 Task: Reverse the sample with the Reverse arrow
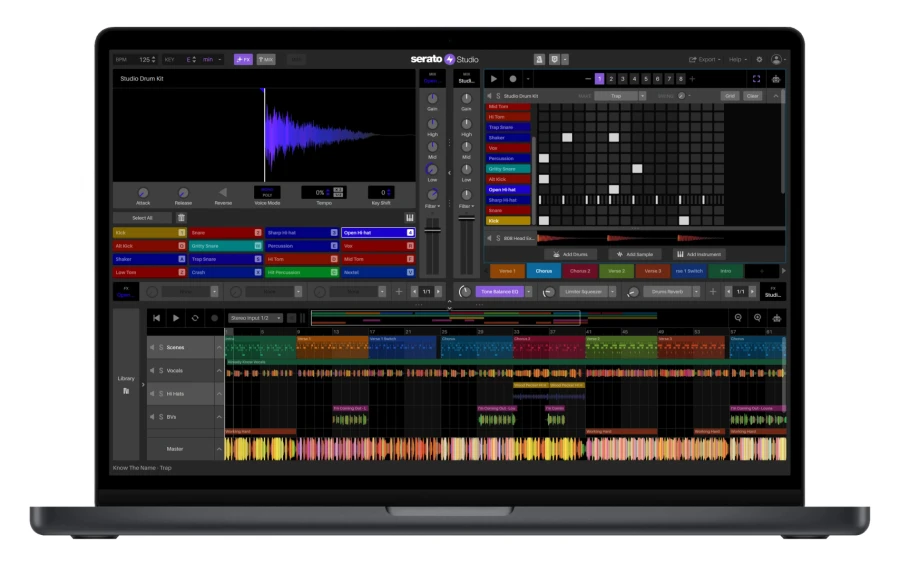click(223, 192)
